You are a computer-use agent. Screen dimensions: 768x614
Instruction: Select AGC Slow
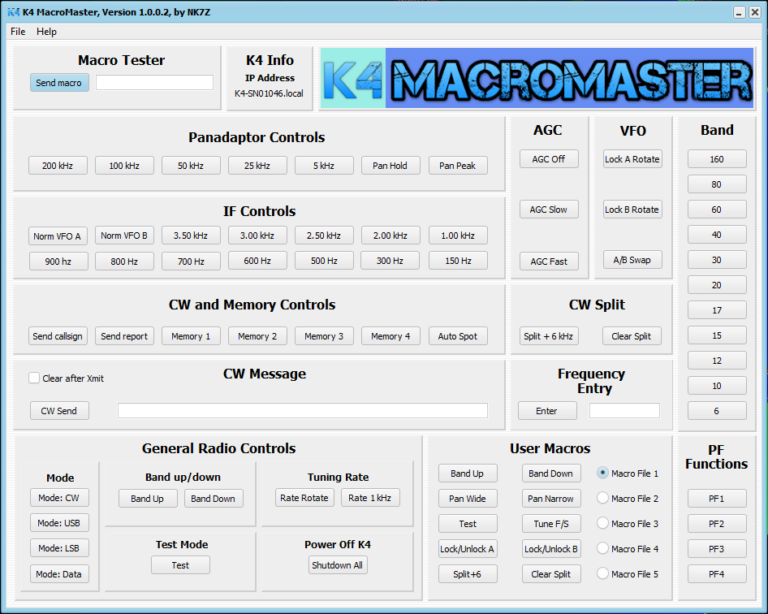[549, 209]
